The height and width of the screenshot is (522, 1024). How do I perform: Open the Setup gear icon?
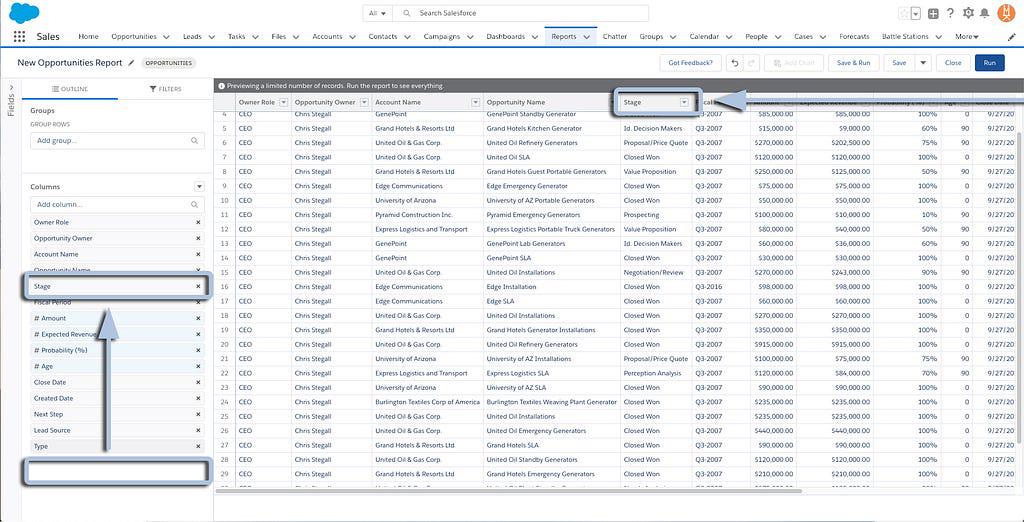967,13
